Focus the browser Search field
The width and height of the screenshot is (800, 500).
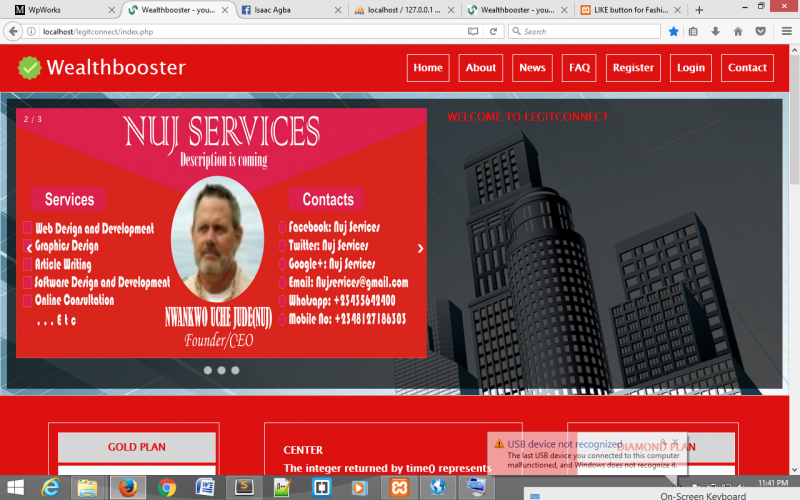[584, 32]
